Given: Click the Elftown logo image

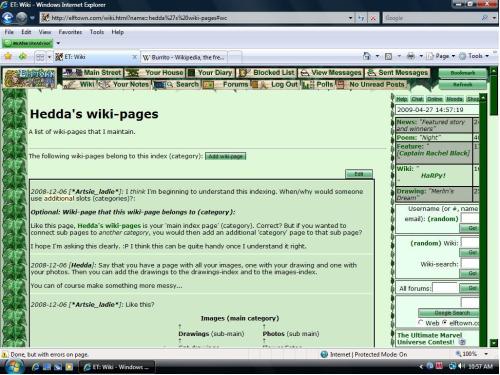Looking at the screenshot, I should [30, 78].
